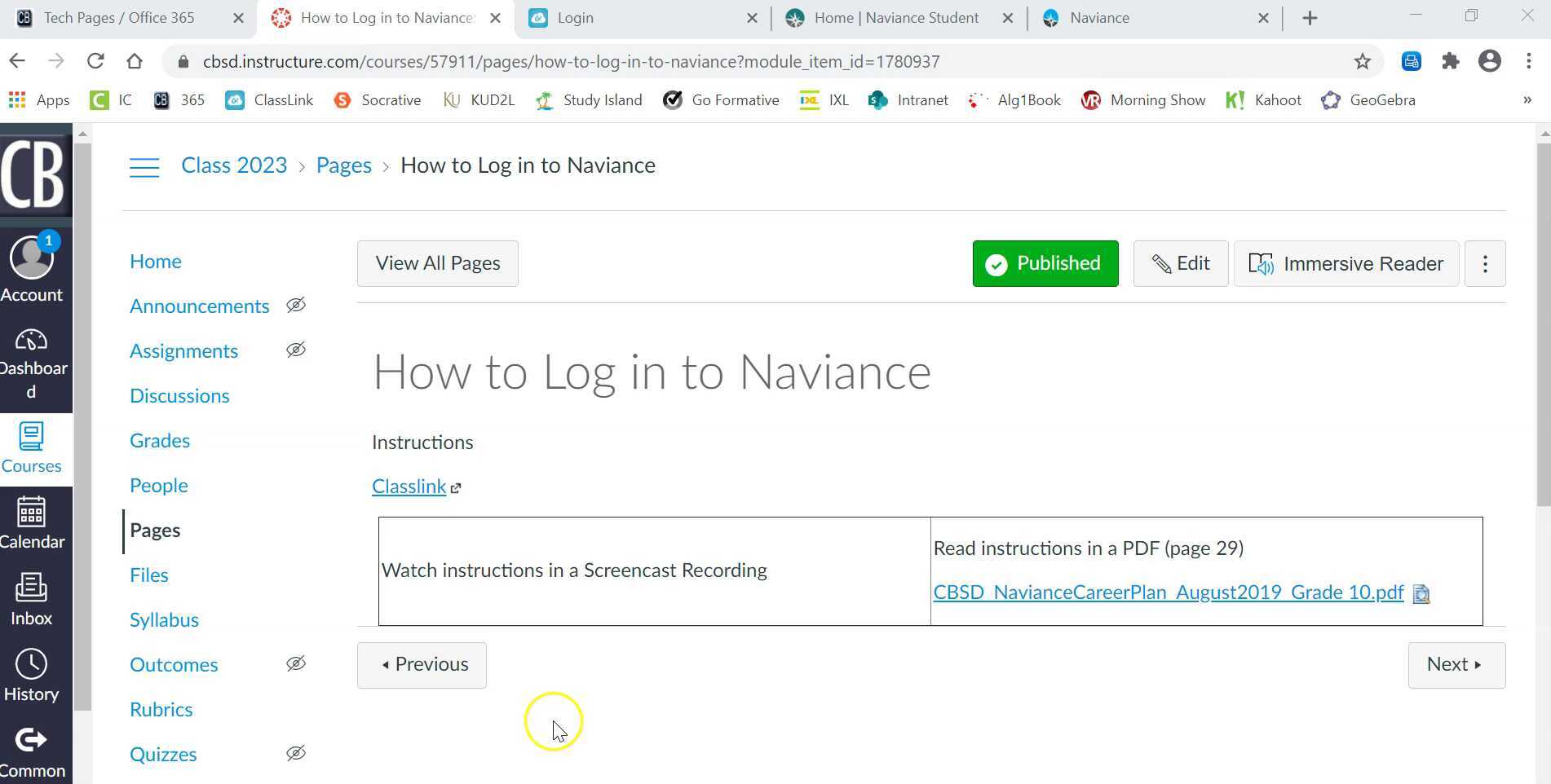Open the Inbox from the sidebar

pyautogui.click(x=31, y=597)
